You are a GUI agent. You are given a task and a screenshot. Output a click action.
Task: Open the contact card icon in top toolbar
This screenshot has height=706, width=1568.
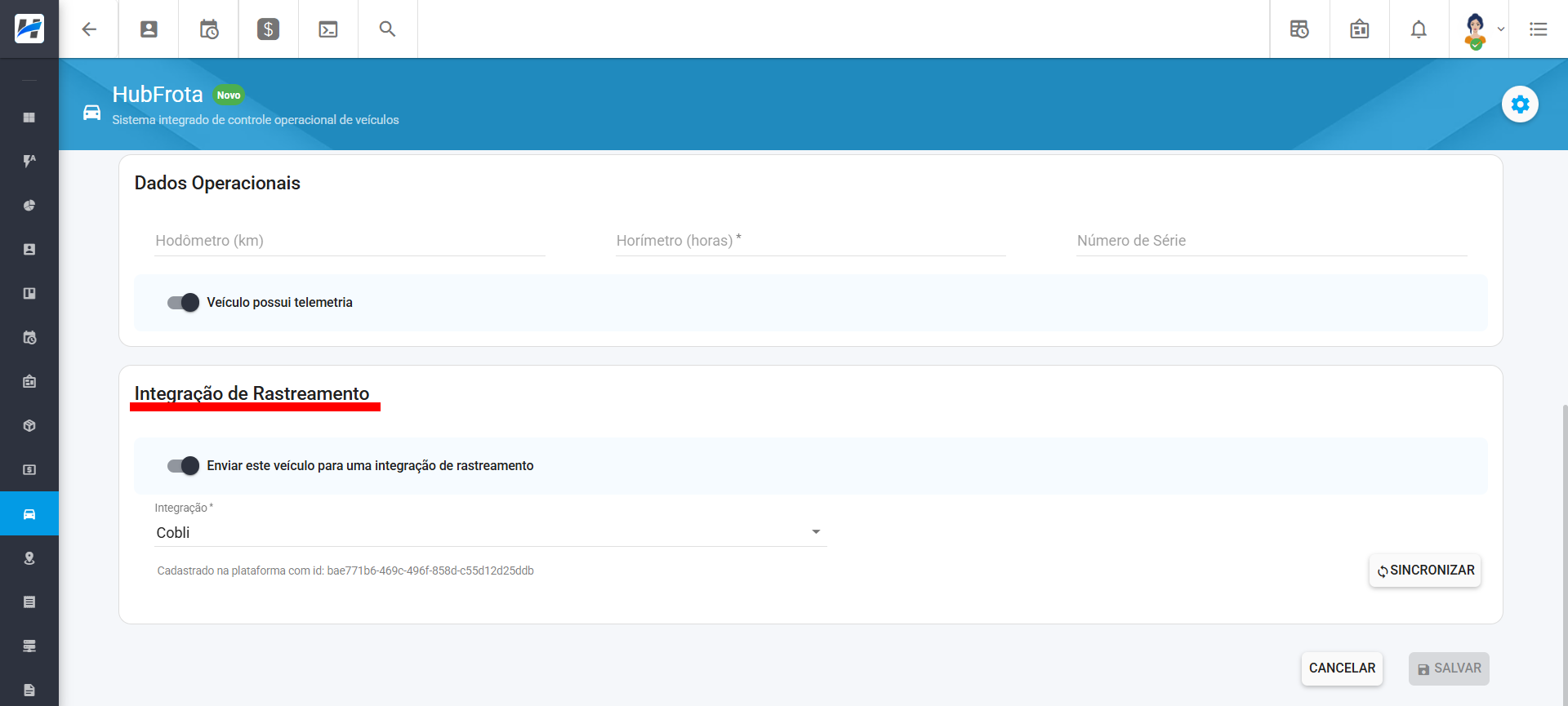pos(149,29)
